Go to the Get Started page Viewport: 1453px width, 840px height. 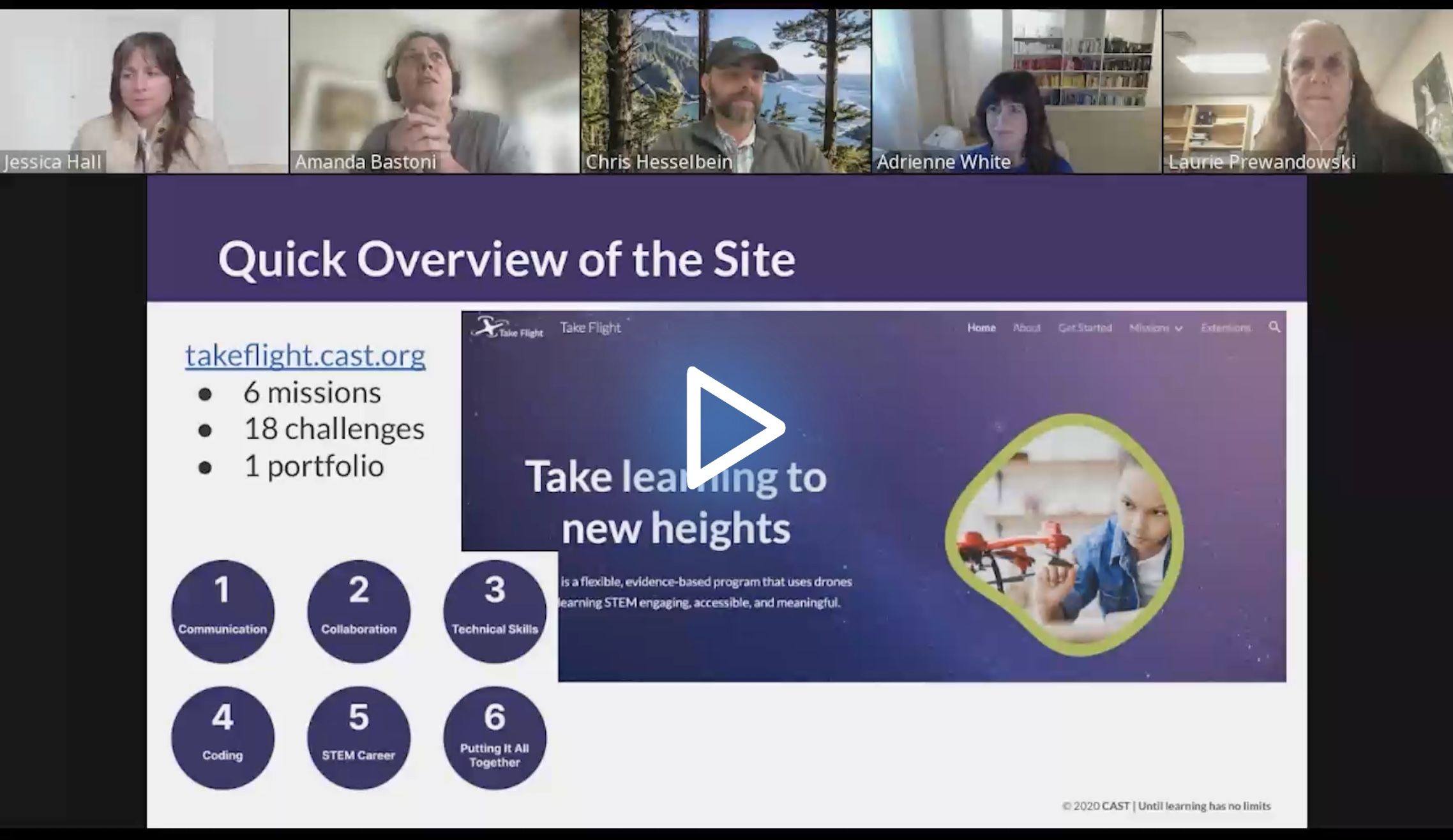coord(1085,328)
